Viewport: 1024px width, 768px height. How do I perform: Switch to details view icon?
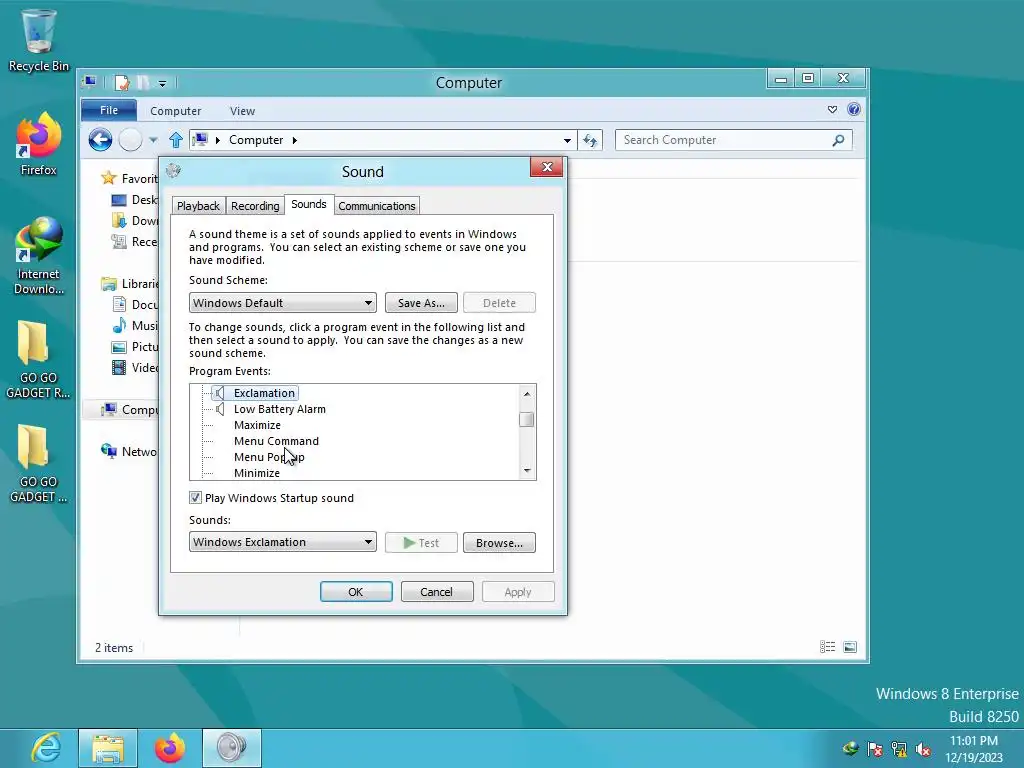coord(827,647)
